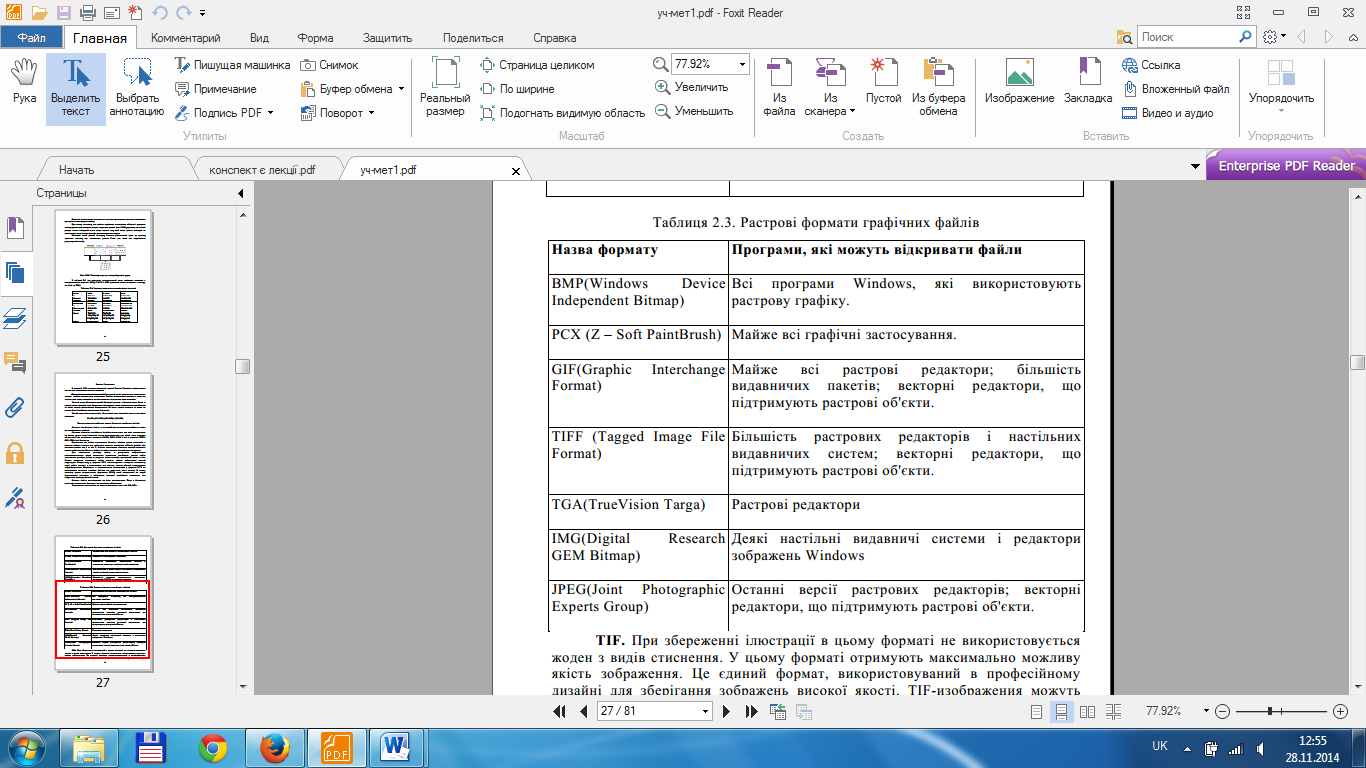Open the zoom percentage combo box in ribbon

pos(742,63)
